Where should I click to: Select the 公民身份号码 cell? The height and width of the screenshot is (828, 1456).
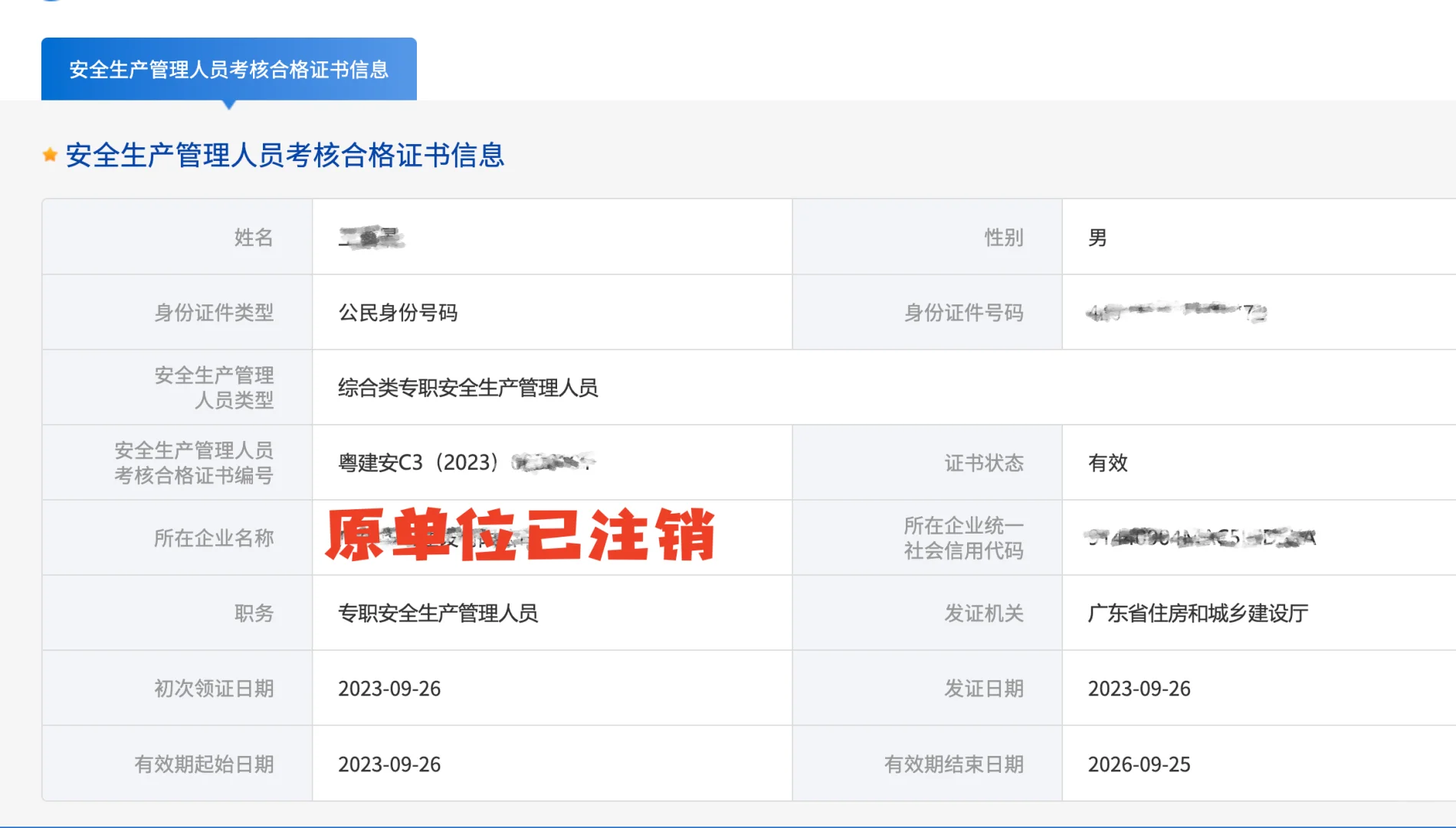(397, 313)
